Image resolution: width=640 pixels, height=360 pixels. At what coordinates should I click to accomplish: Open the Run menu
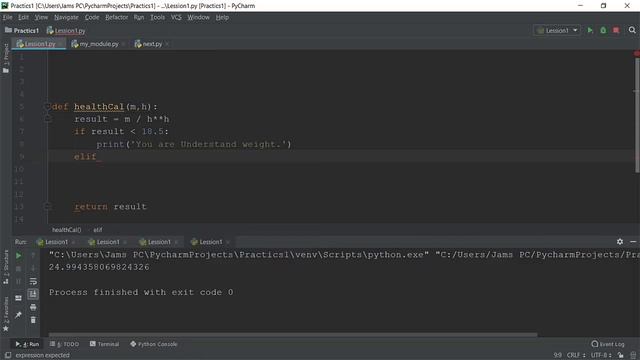(139, 17)
